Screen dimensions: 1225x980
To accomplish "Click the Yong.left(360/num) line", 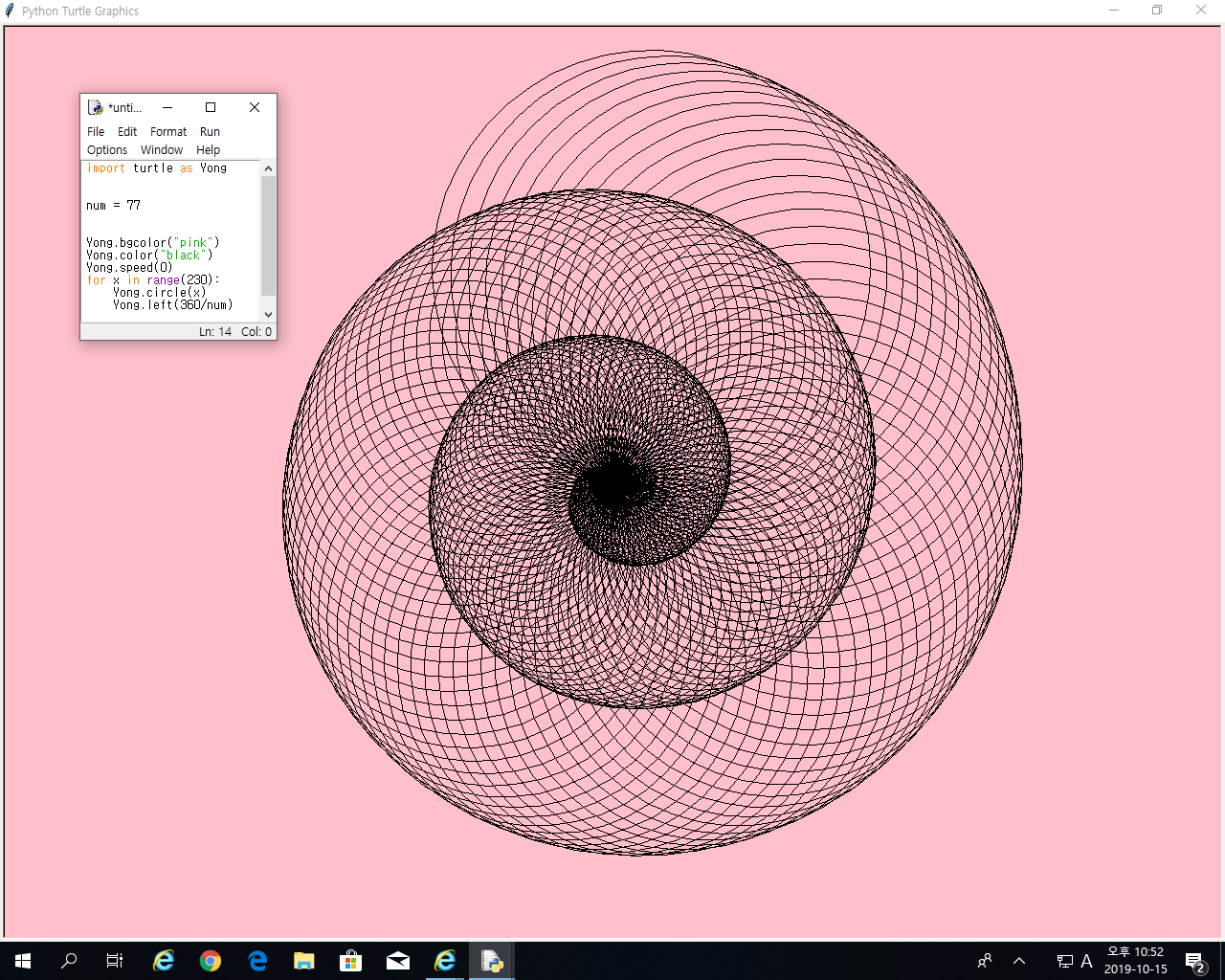I will [172, 305].
